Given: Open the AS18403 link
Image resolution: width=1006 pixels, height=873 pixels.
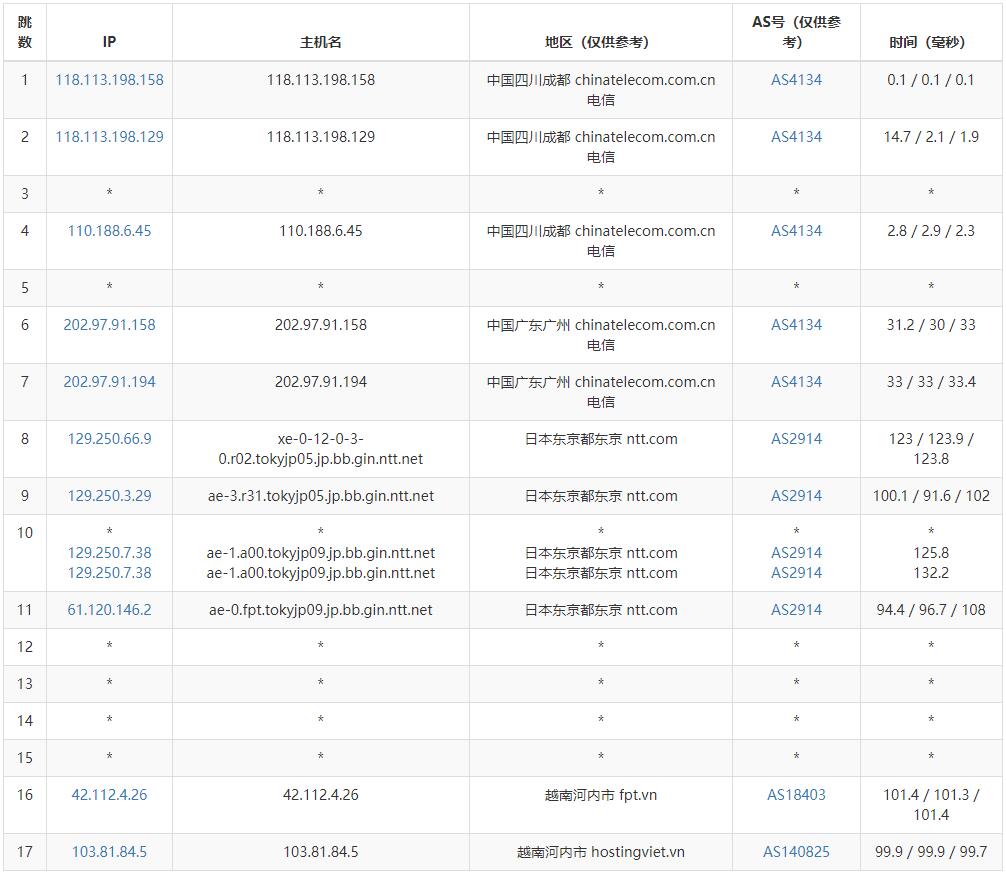Looking at the screenshot, I should point(796,795).
